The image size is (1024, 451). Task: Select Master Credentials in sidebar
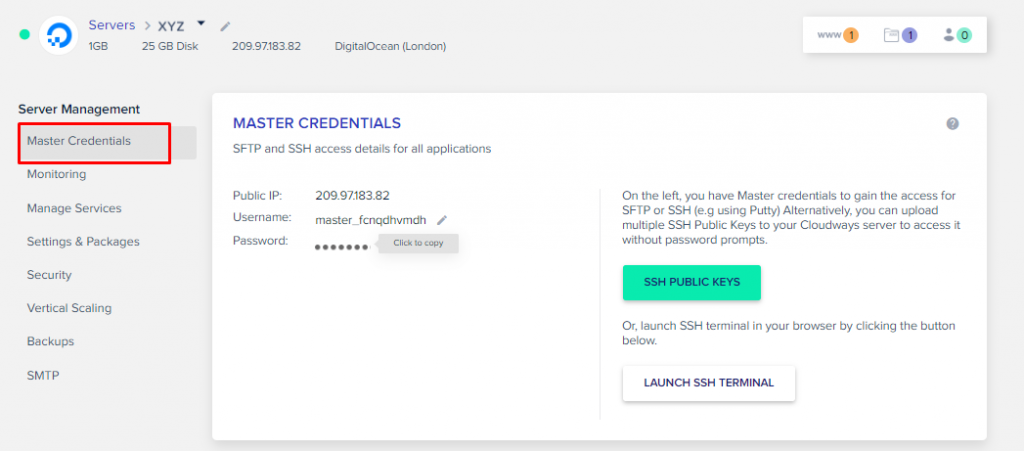point(79,141)
